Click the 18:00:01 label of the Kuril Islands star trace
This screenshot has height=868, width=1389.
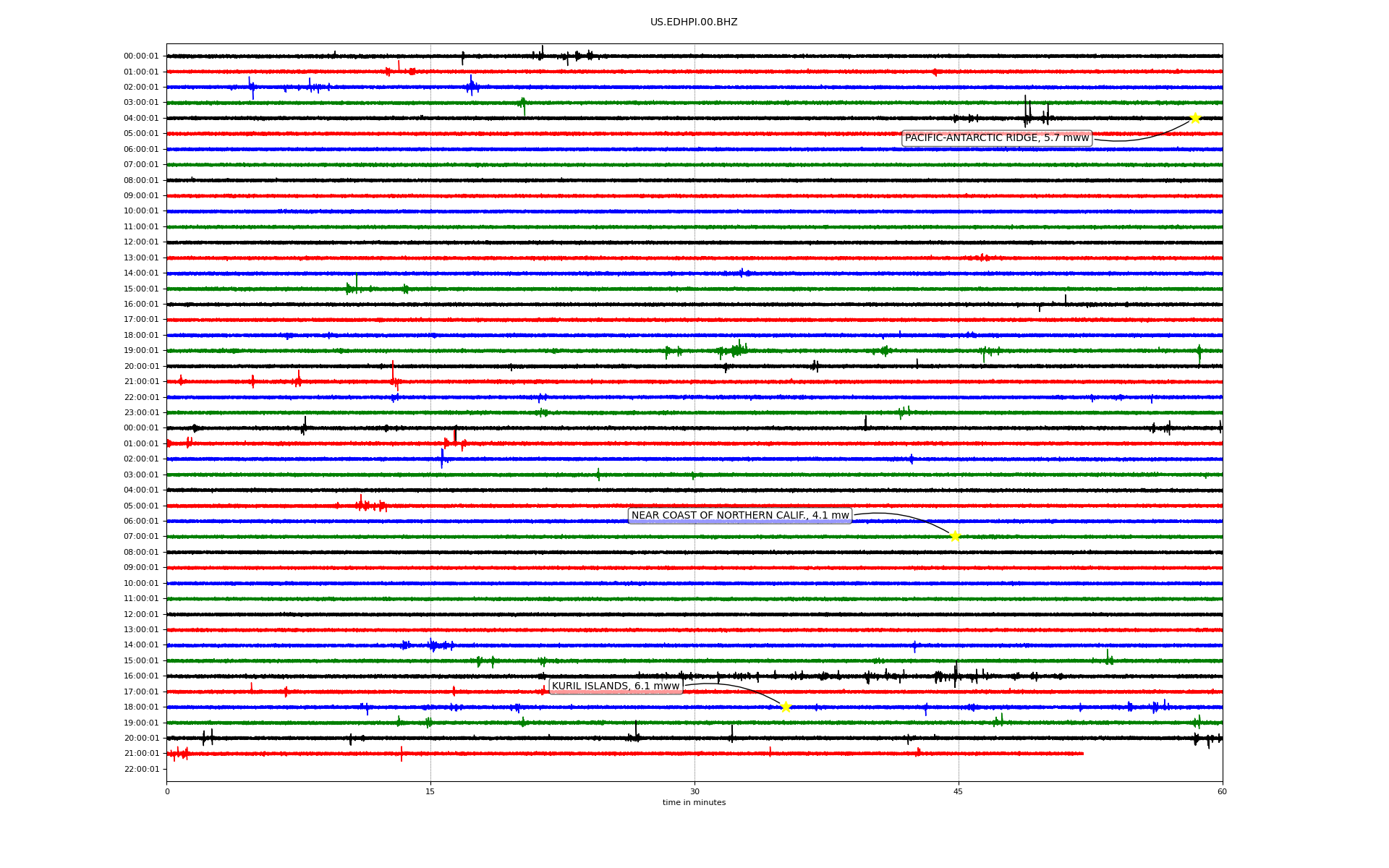(x=141, y=707)
